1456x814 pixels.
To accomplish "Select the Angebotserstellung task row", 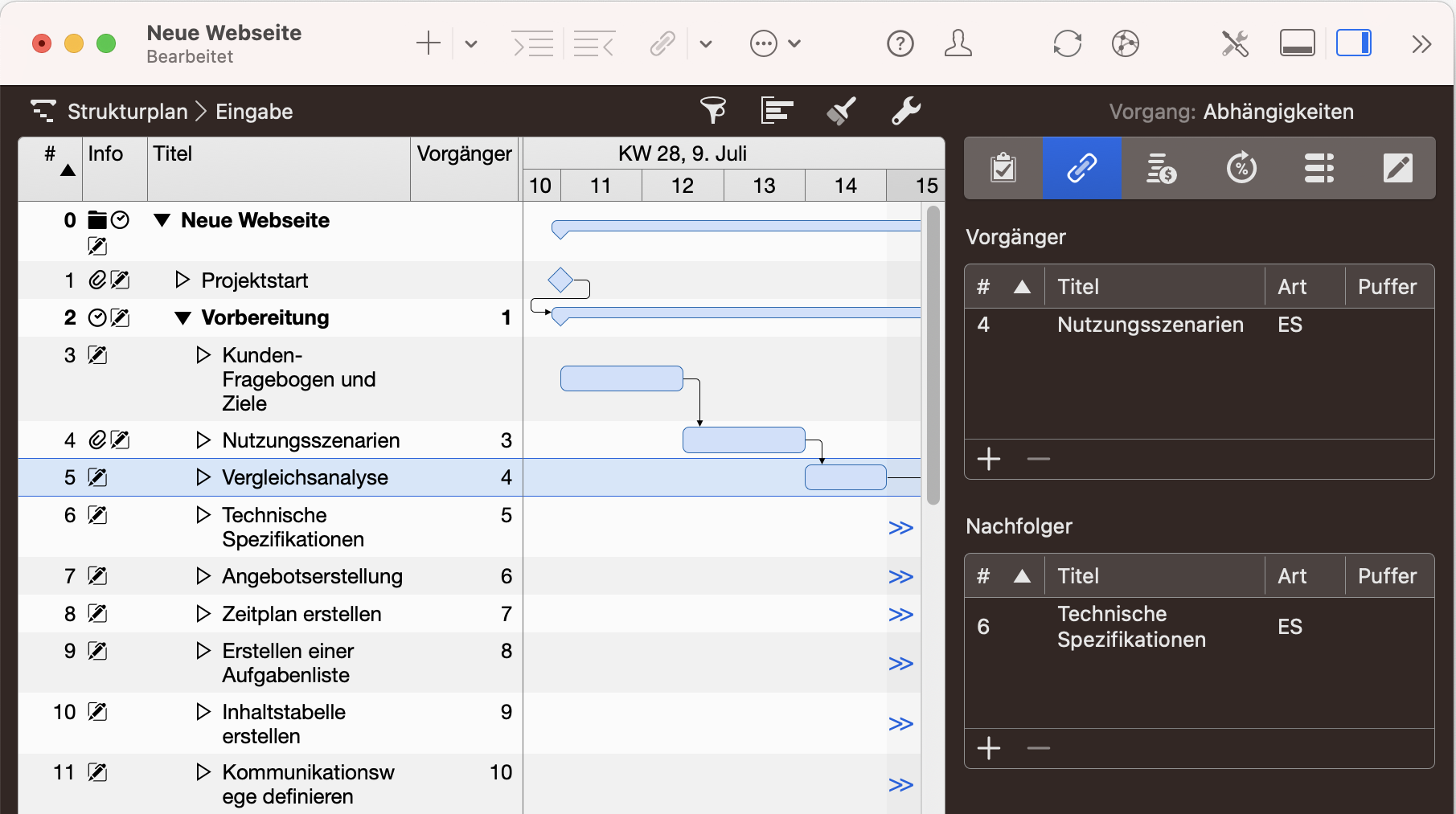I will click(x=312, y=576).
